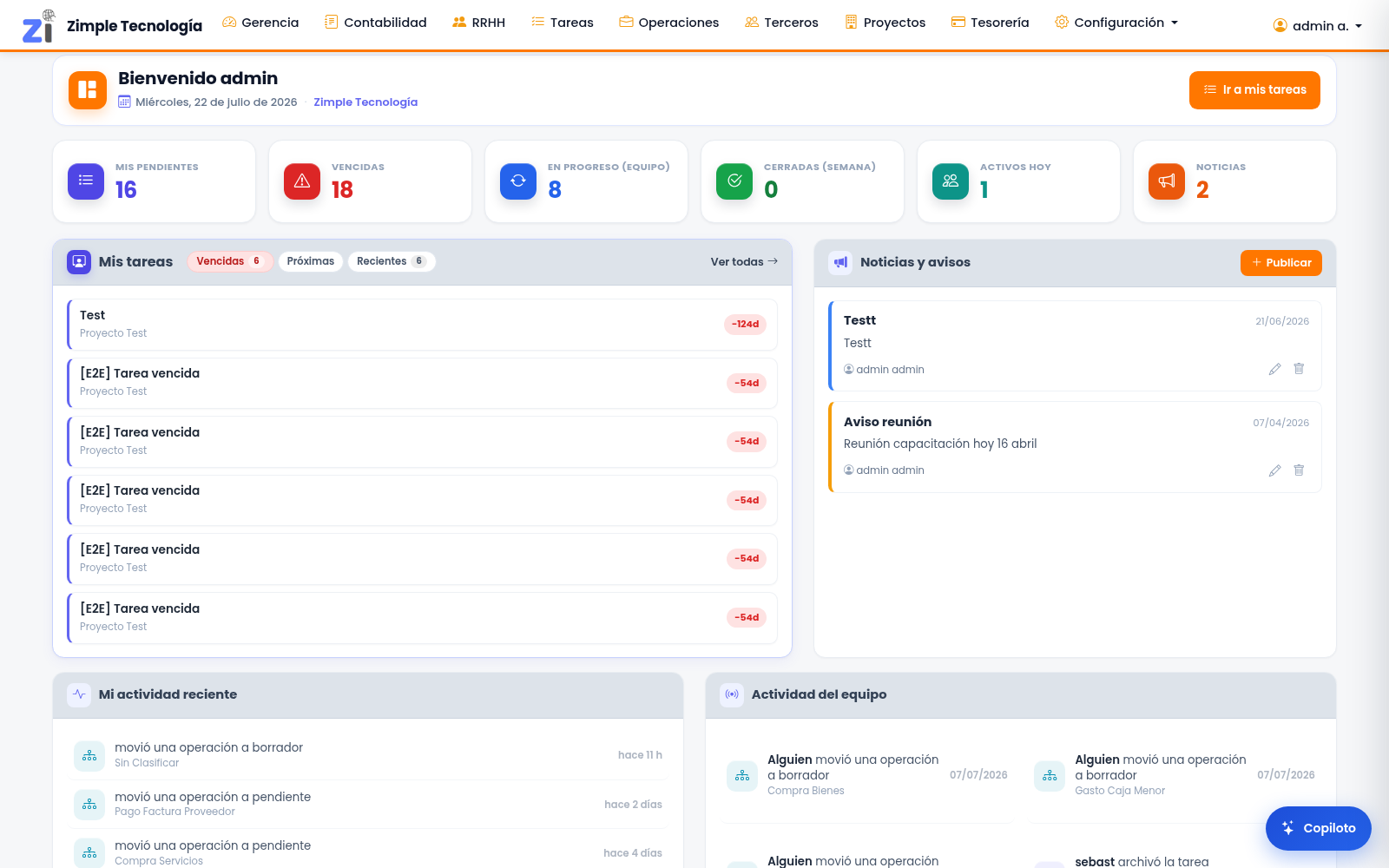Click the Activos Hoy people icon
This screenshot has width=1389, height=868.
(x=951, y=181)
